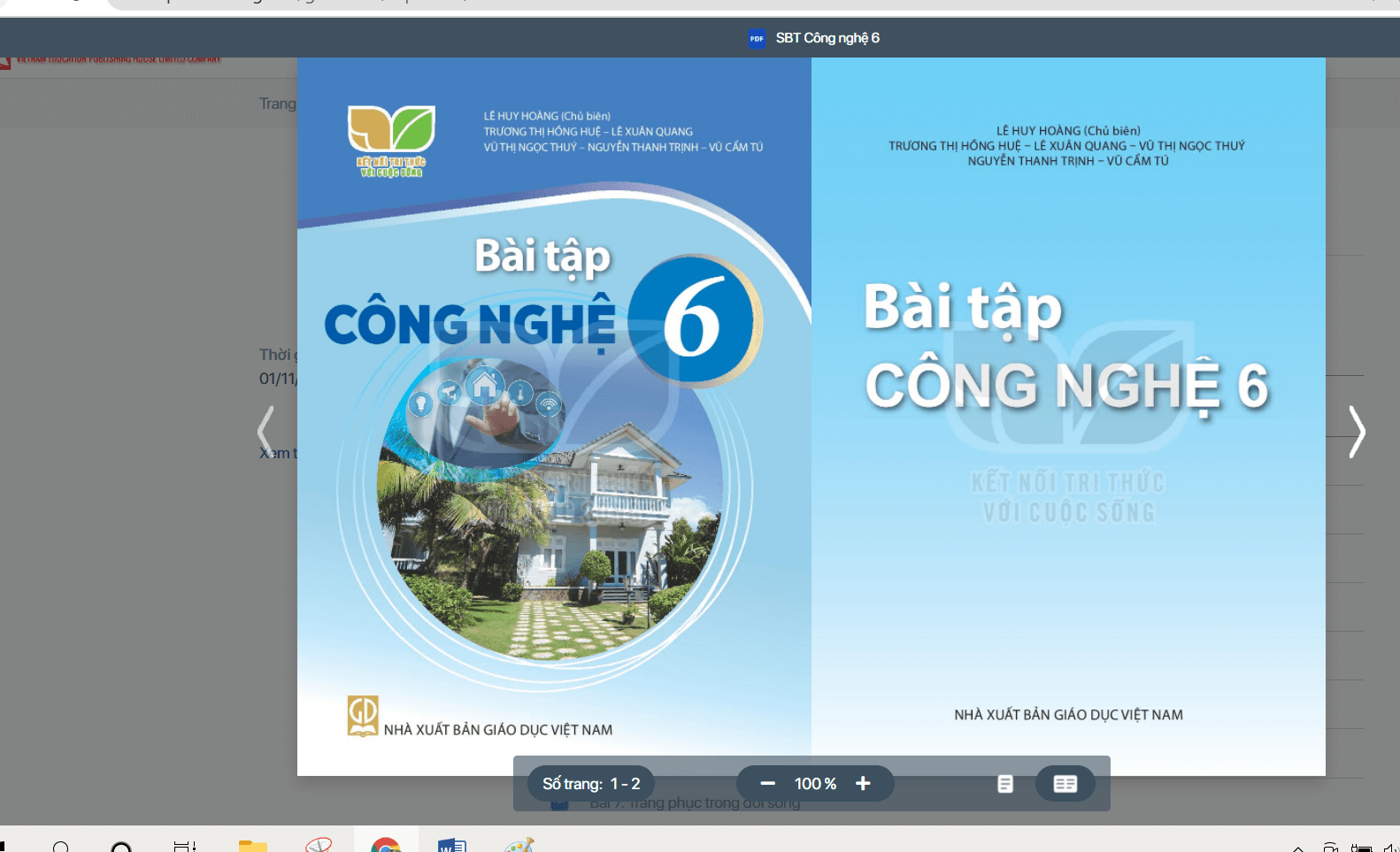
Task: Click the left cover page of Bài tập Công nghệ 6
Action: pos(554,417)
